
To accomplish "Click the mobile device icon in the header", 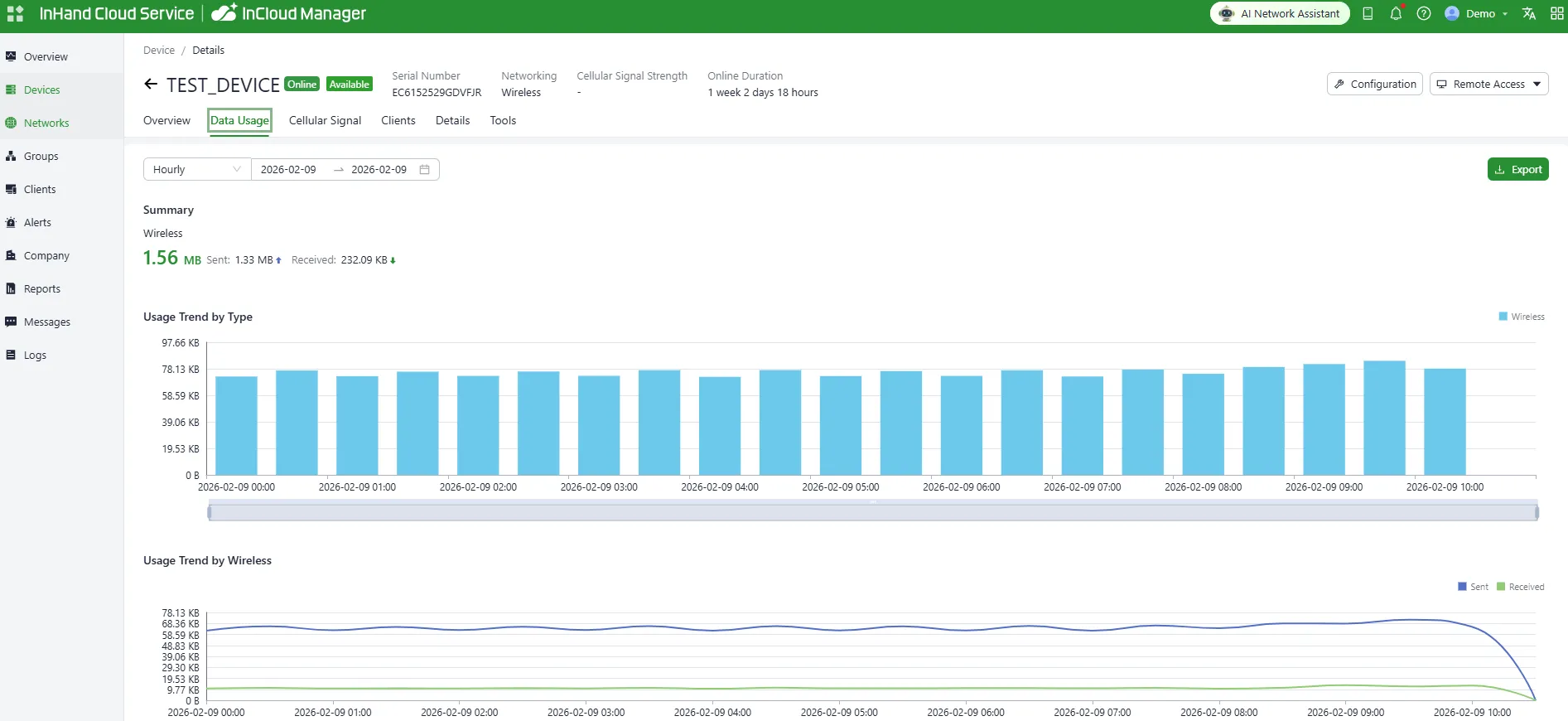I will point(1368,13).
